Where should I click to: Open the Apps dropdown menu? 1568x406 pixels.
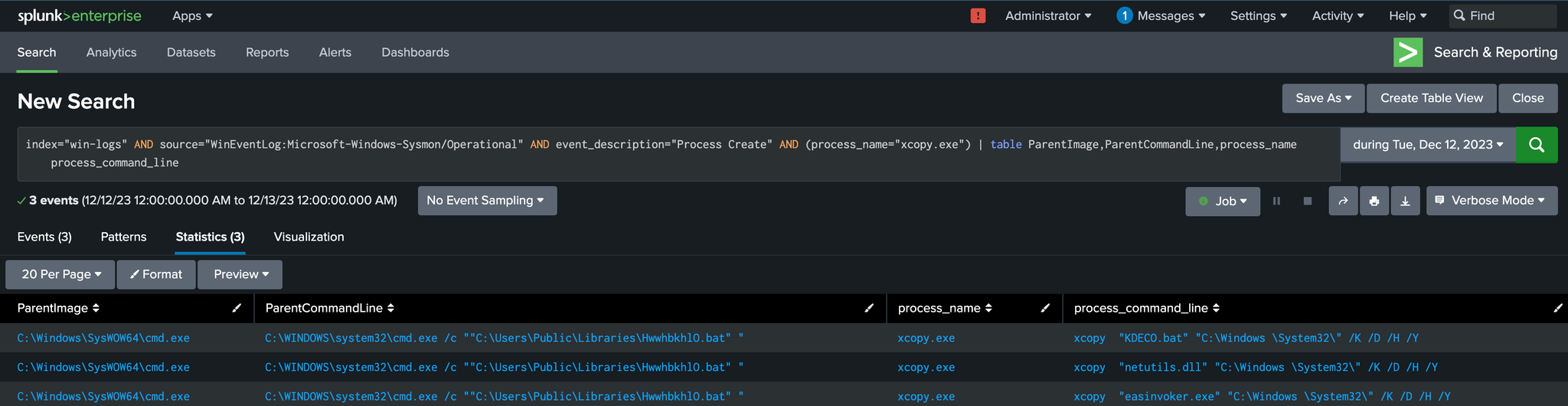coord(192,15)
